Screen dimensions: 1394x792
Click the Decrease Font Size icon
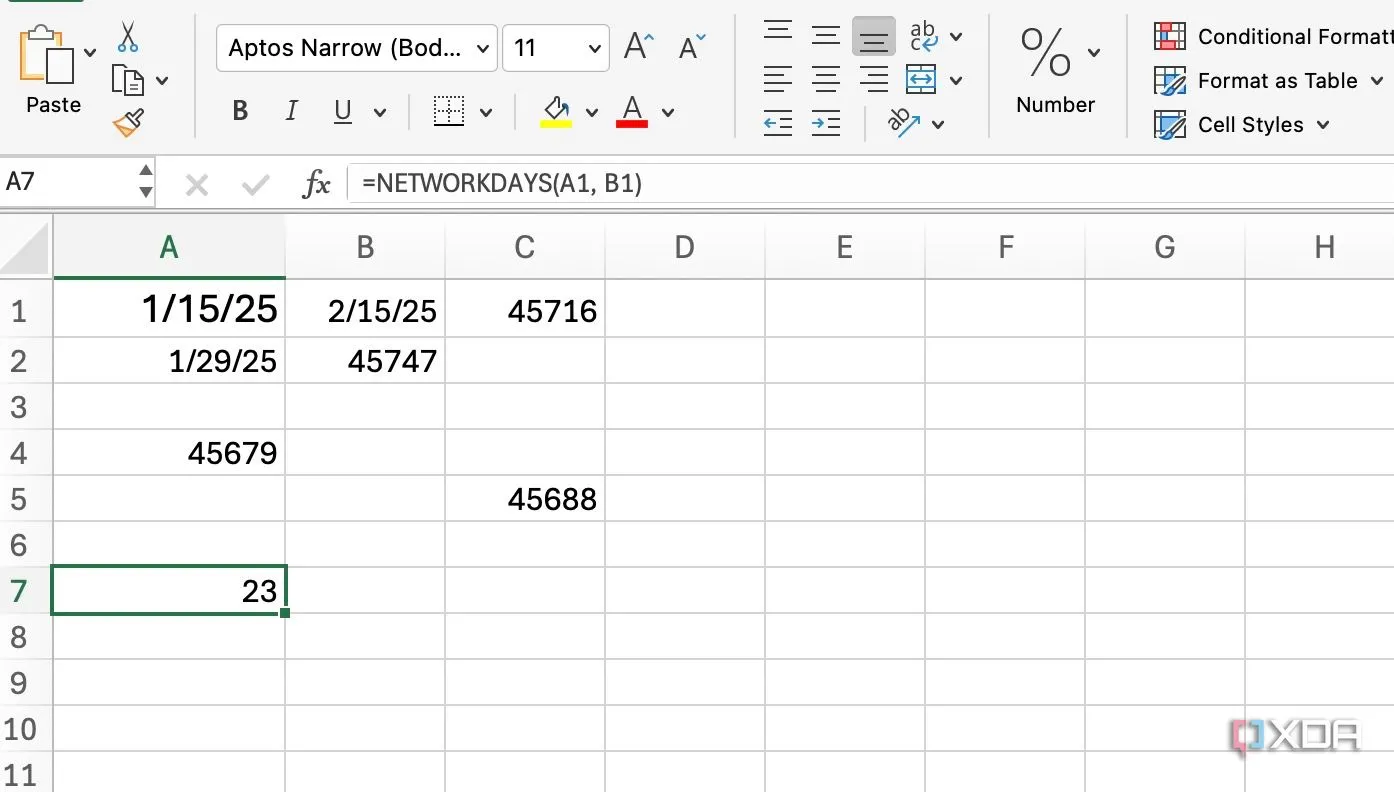692,47
